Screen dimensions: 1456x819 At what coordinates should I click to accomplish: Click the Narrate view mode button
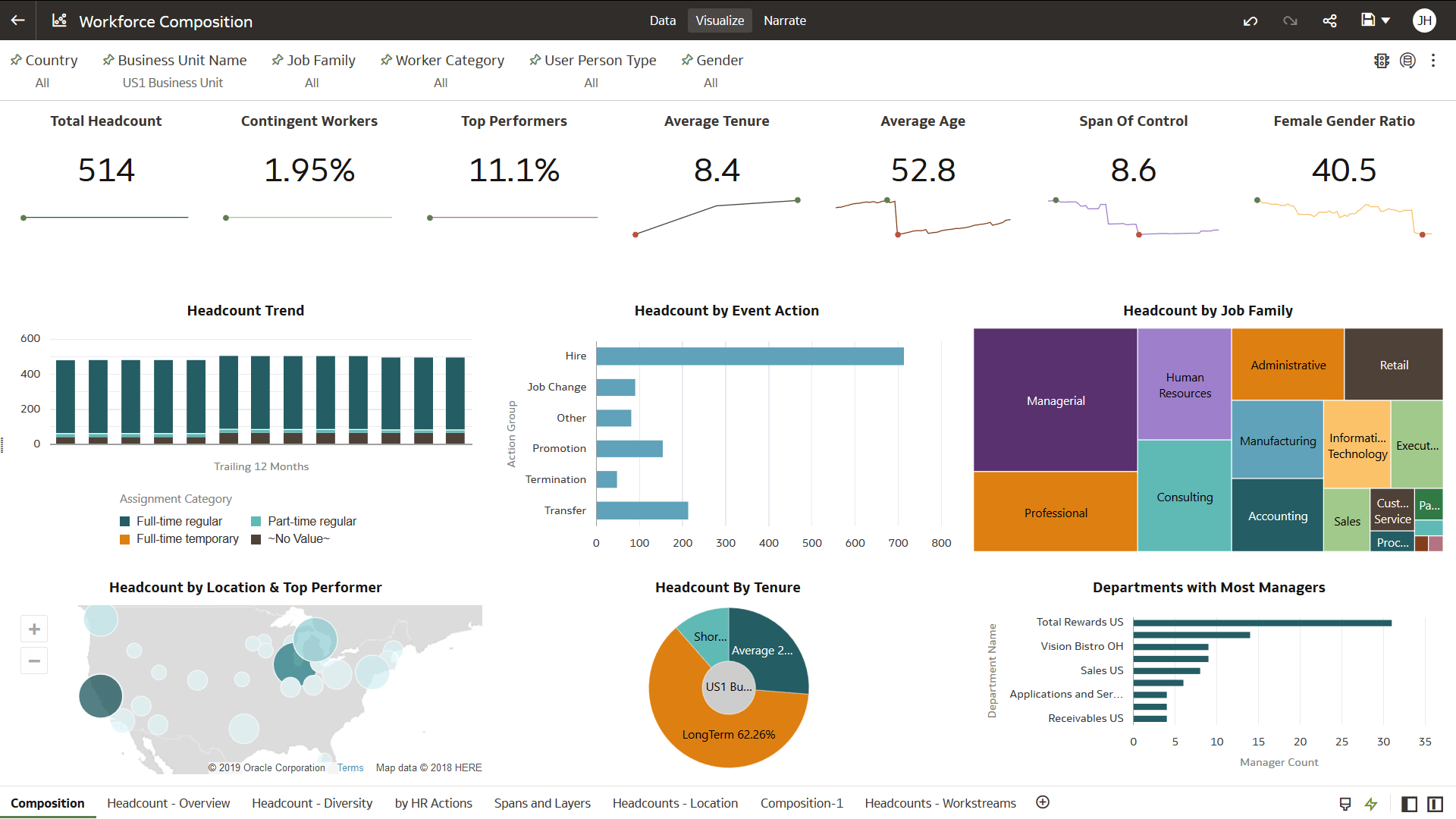click(785, 20)
